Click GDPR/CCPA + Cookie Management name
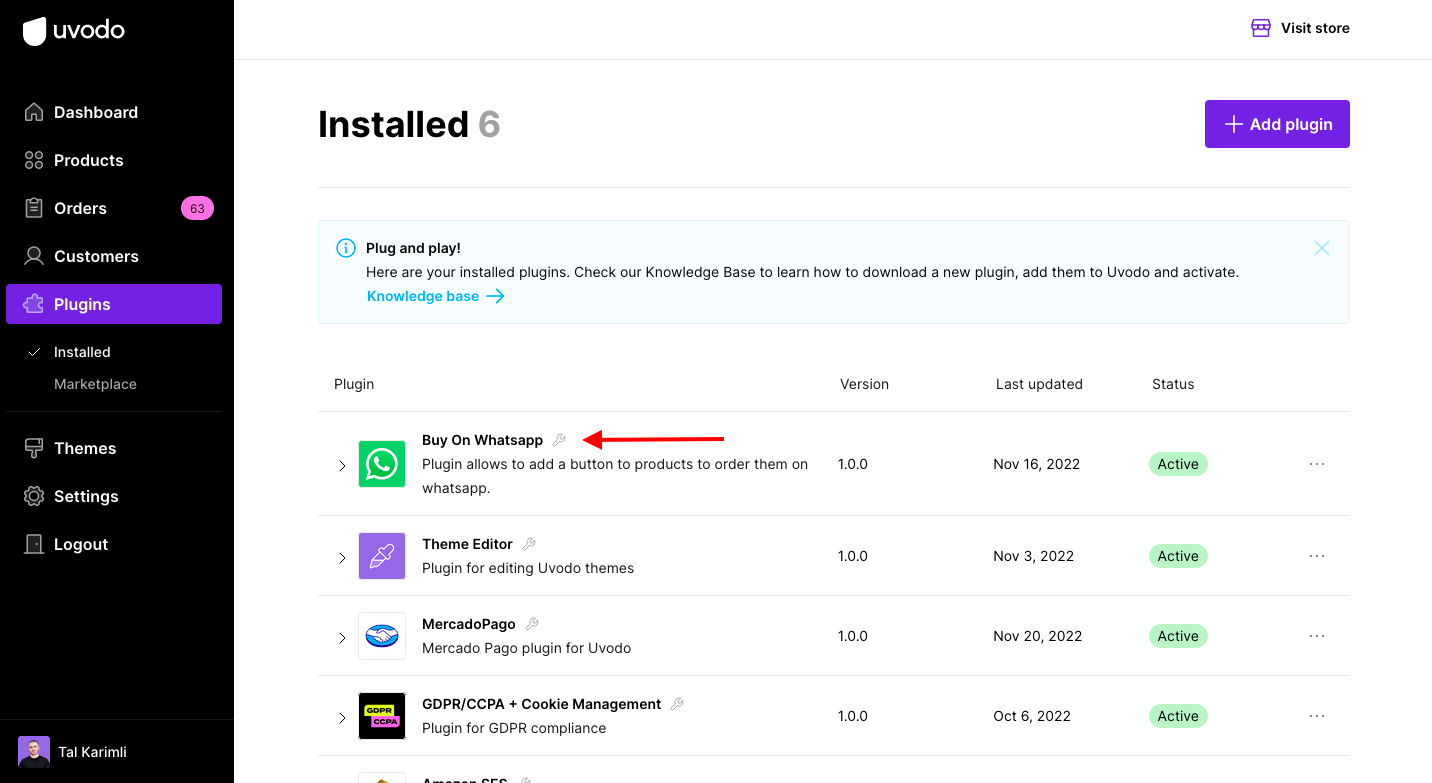This screenshot has height=783, width=1432. pyautogui.click(x=541, y=704)
